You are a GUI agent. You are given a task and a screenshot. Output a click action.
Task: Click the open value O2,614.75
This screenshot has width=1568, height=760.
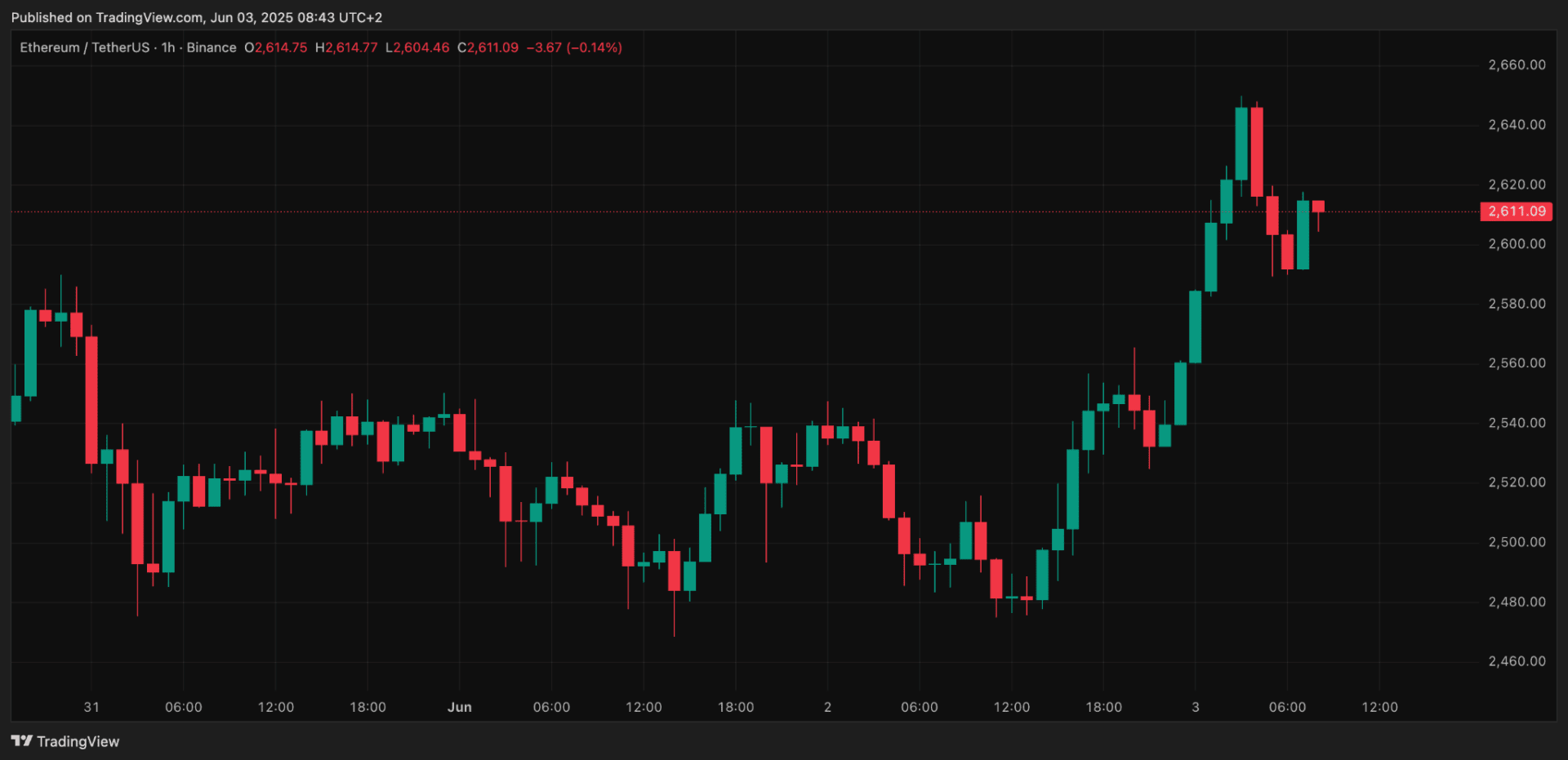pos(276,47)
